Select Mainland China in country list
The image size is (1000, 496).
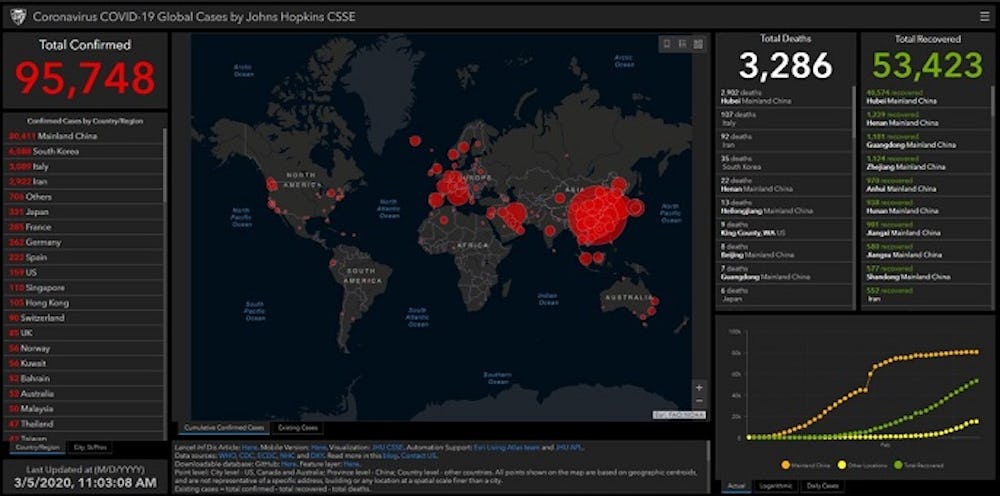point(84,136)
